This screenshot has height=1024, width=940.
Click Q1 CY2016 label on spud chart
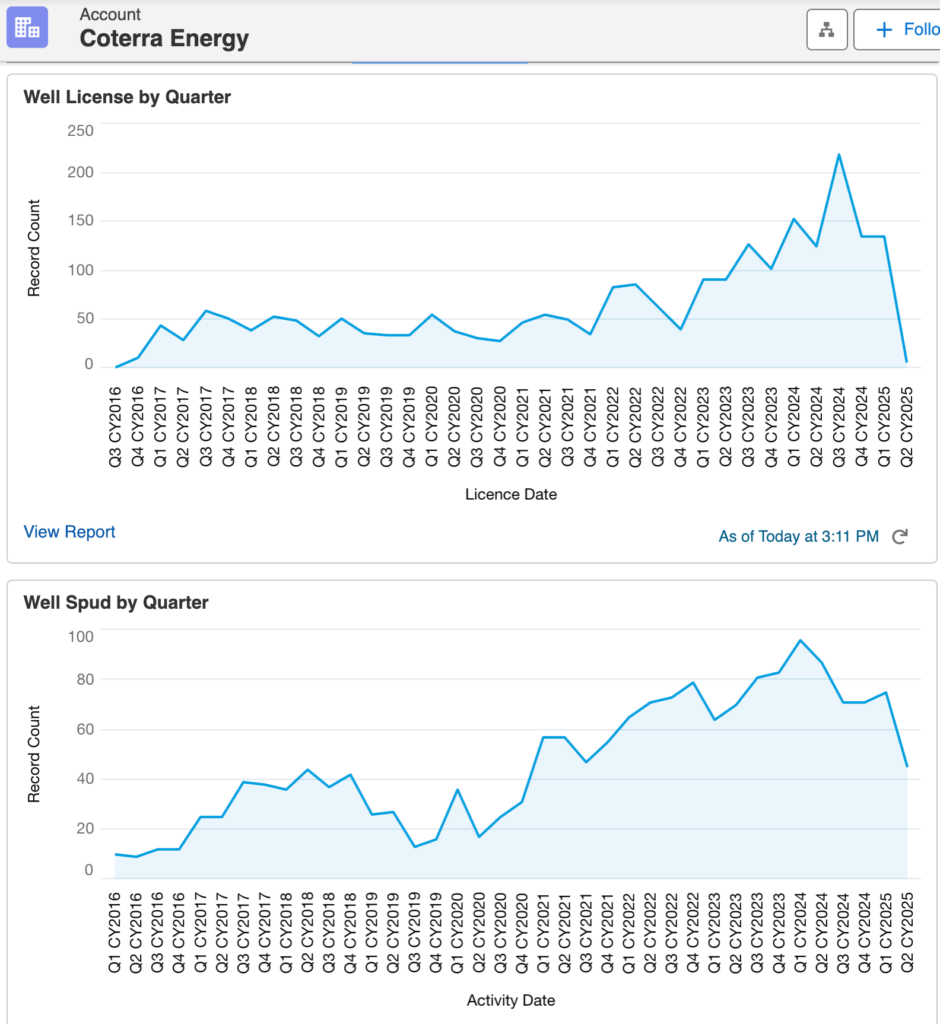point(115,933)
